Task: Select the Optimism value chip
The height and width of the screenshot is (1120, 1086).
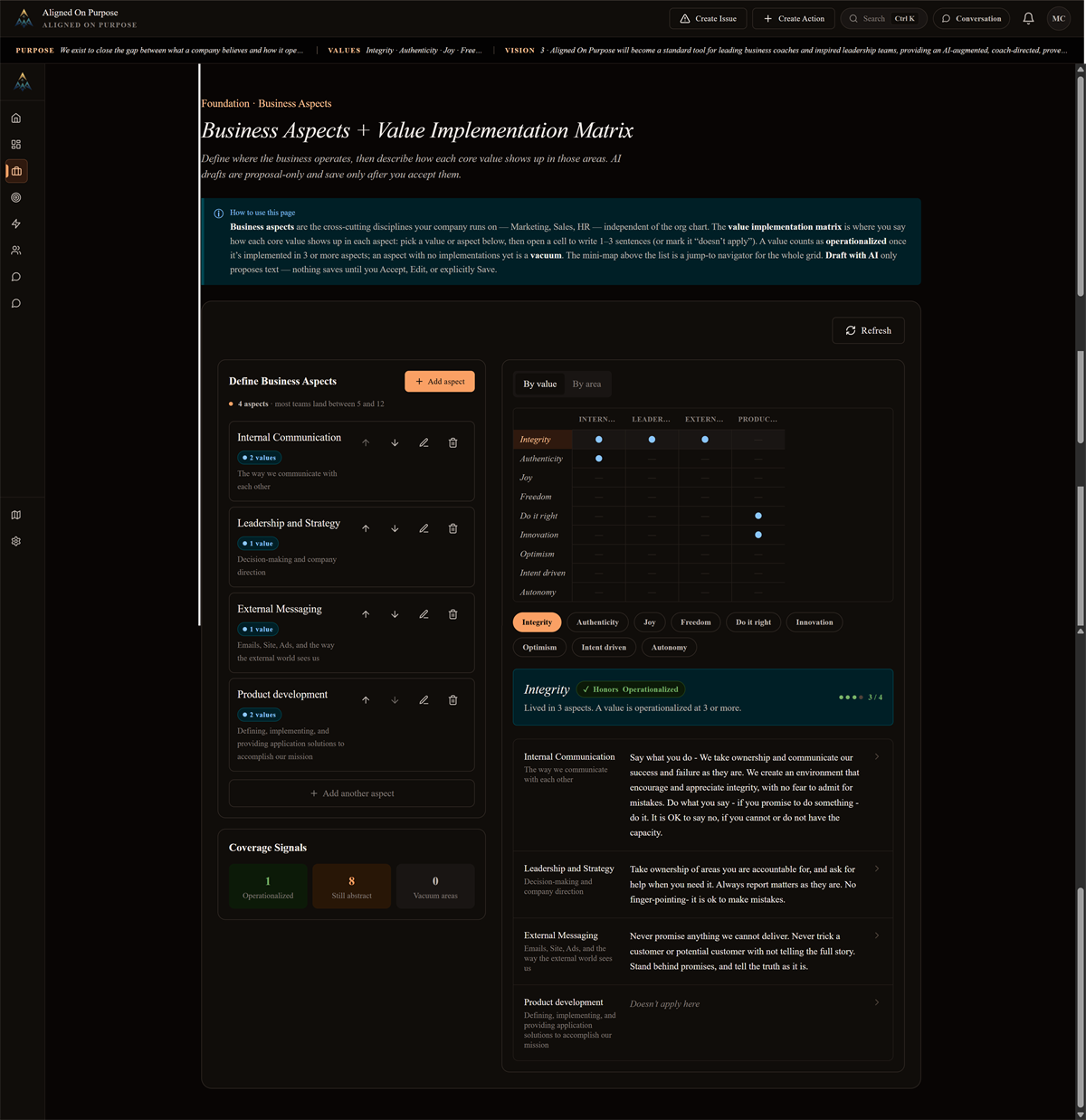Action: click(x=539, y=648)
